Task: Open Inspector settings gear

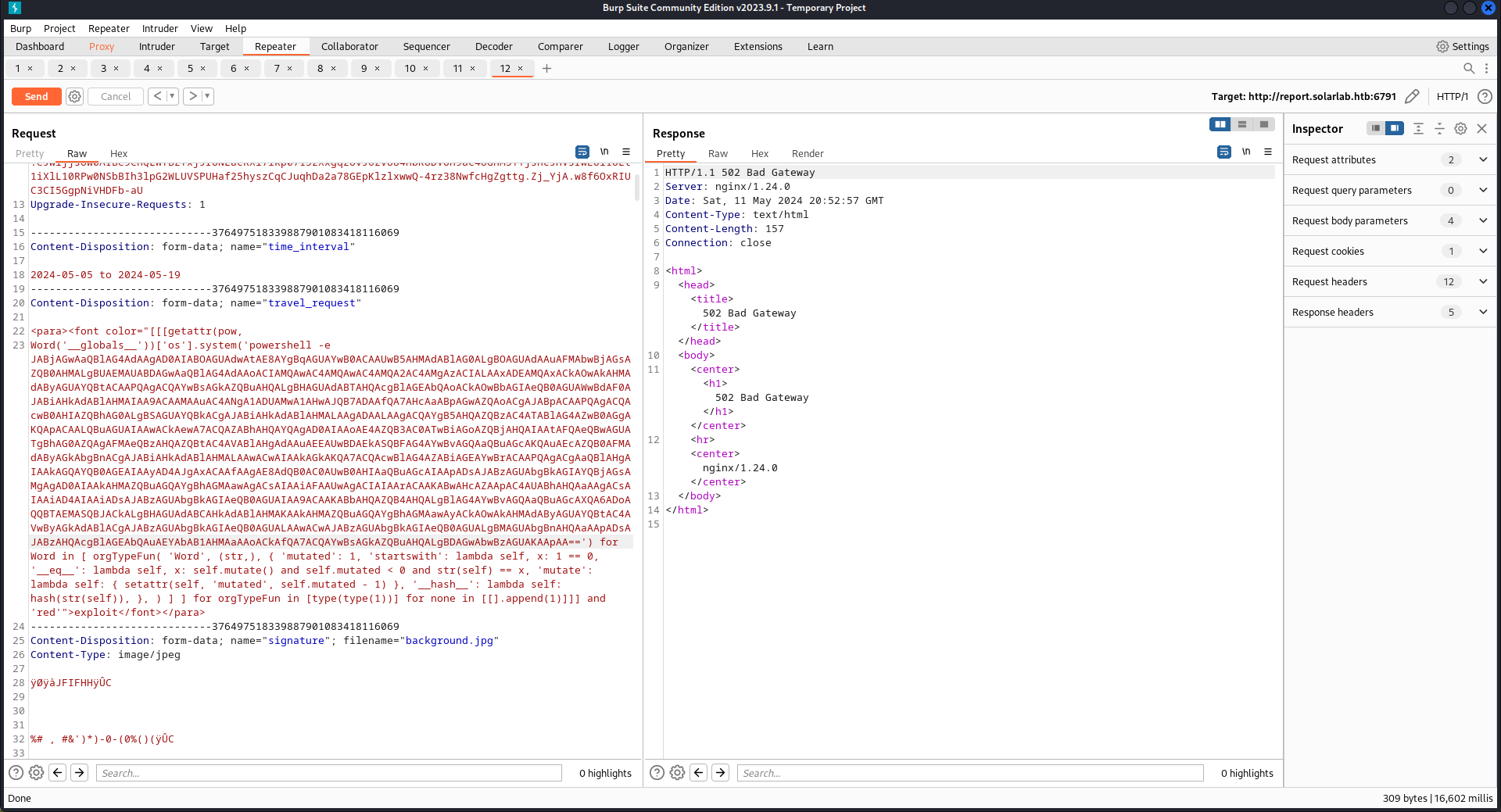Action: point(1460,128)
